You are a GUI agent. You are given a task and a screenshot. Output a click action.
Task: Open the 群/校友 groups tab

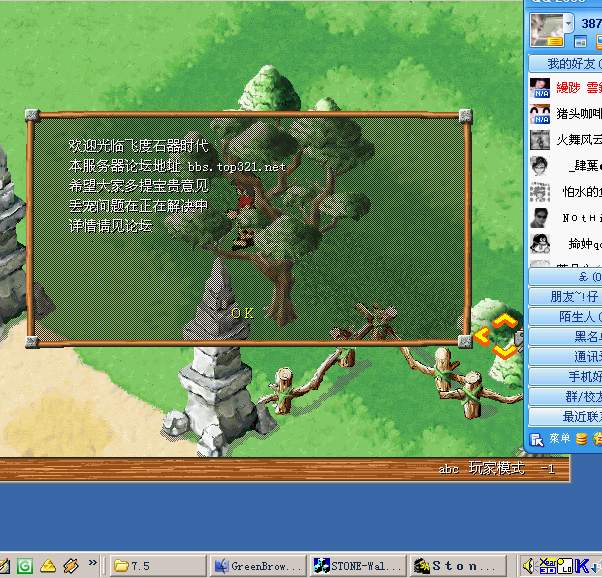pos(565,397)
